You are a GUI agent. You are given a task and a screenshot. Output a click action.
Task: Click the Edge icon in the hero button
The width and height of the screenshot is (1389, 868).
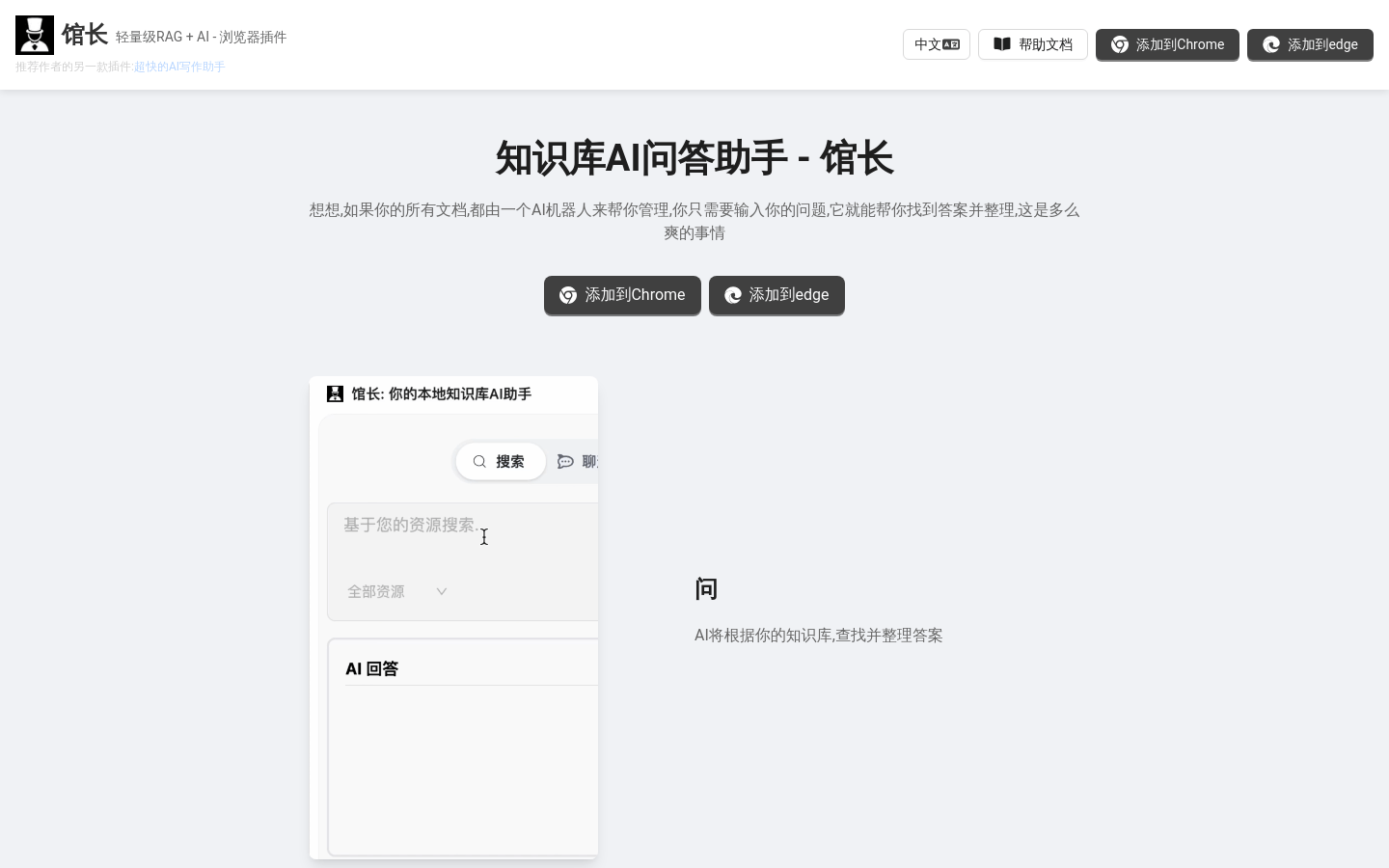(x=733, y=295)
